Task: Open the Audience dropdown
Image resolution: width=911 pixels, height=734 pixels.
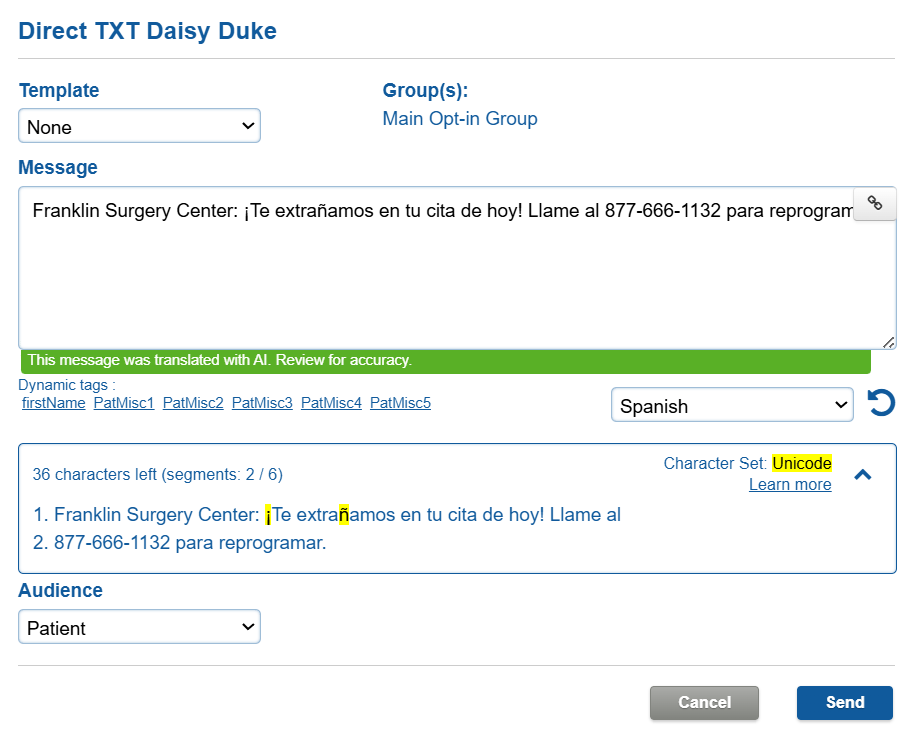Action: [x=139, y=628]
